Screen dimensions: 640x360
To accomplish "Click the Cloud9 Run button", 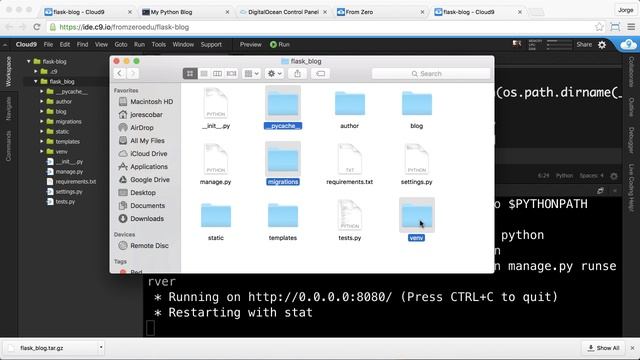I will pyautogui.click(x=280, y=44).
